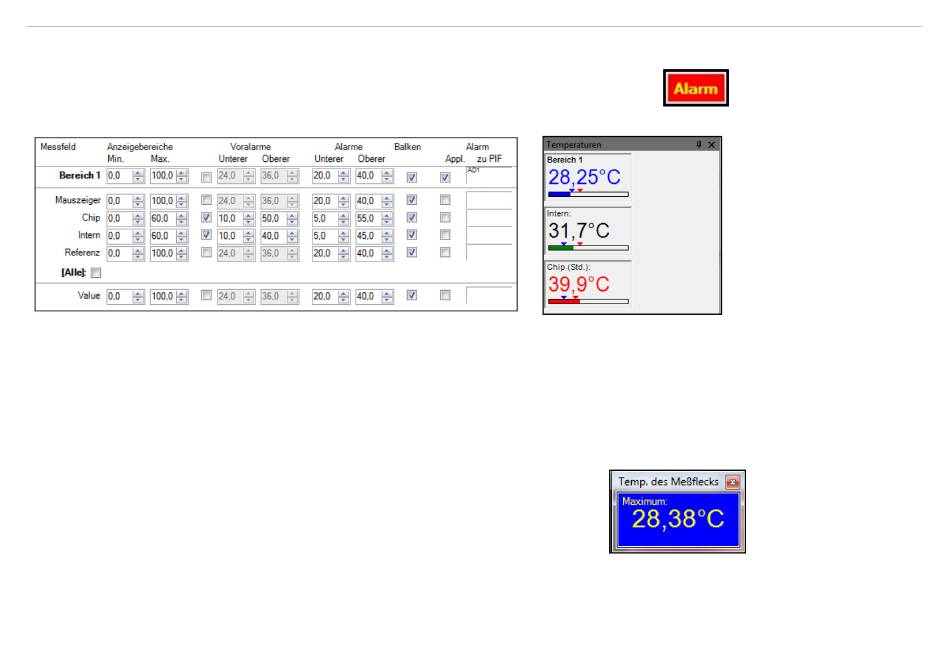Adjust stepper of Chip upper alarm 55,0

[x=388, y=218]
